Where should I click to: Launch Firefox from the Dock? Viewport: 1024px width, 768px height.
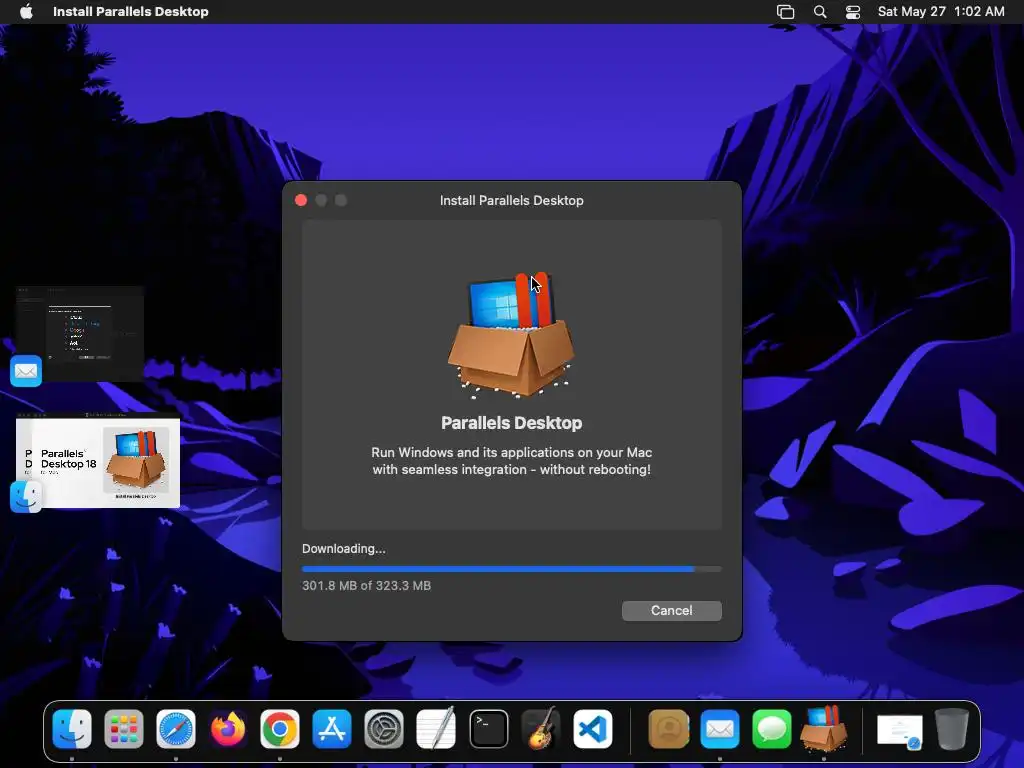click(x=228, y=729)
